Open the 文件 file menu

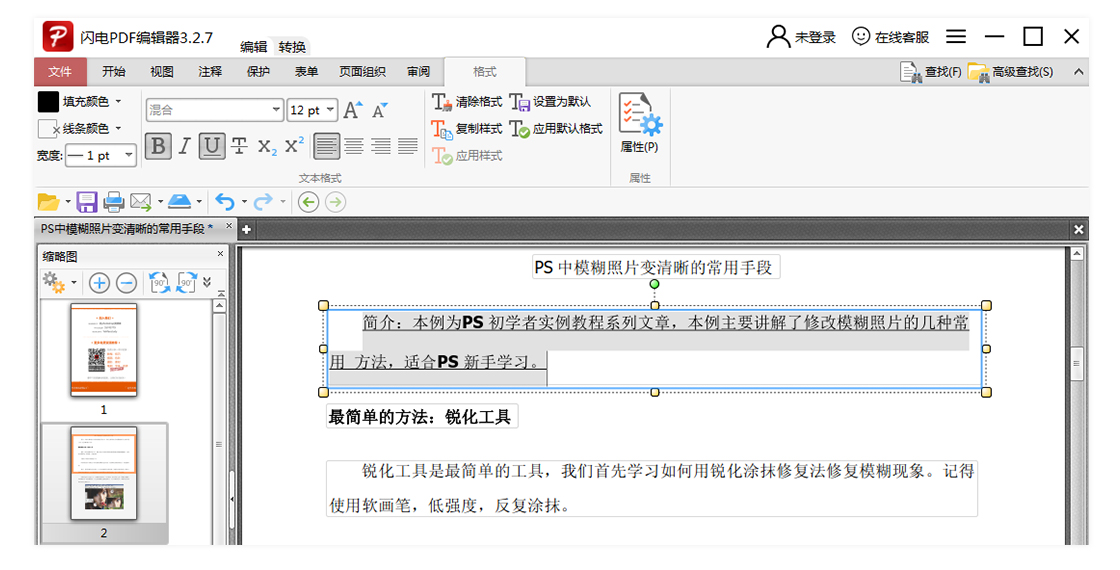pos(60,71)
